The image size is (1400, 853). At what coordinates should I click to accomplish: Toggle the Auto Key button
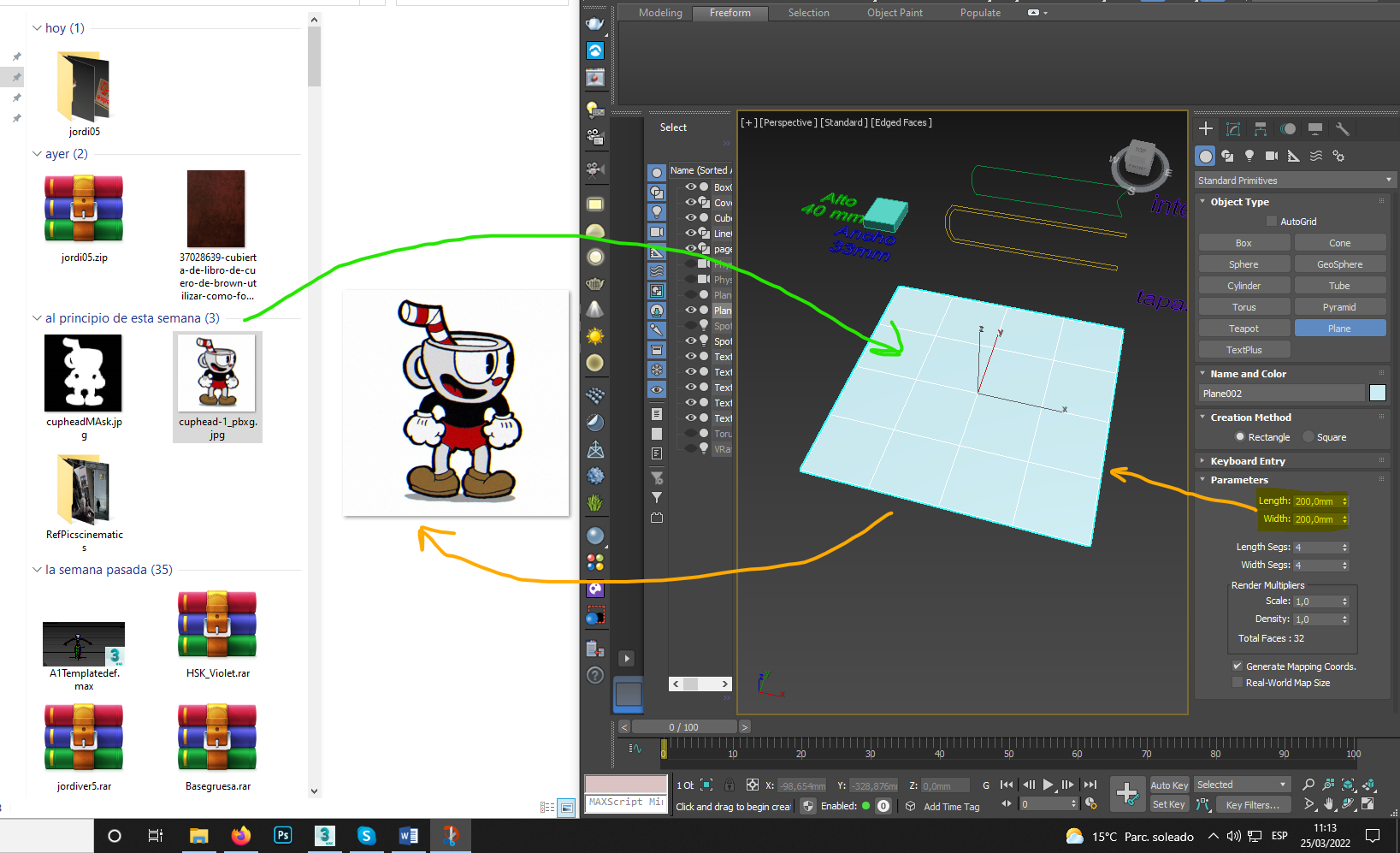(1169, 785)
